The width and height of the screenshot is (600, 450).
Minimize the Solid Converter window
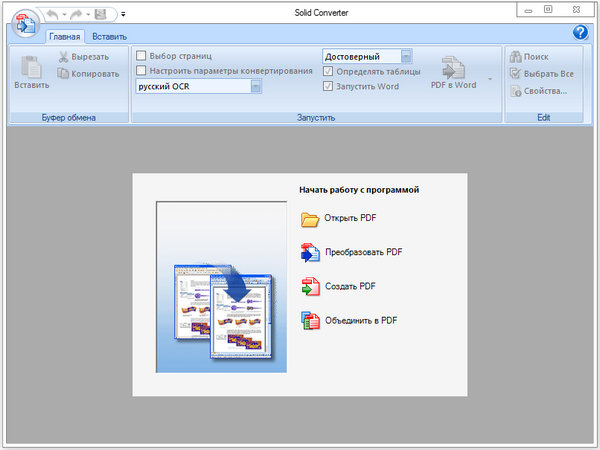click(x=528, y=10)
